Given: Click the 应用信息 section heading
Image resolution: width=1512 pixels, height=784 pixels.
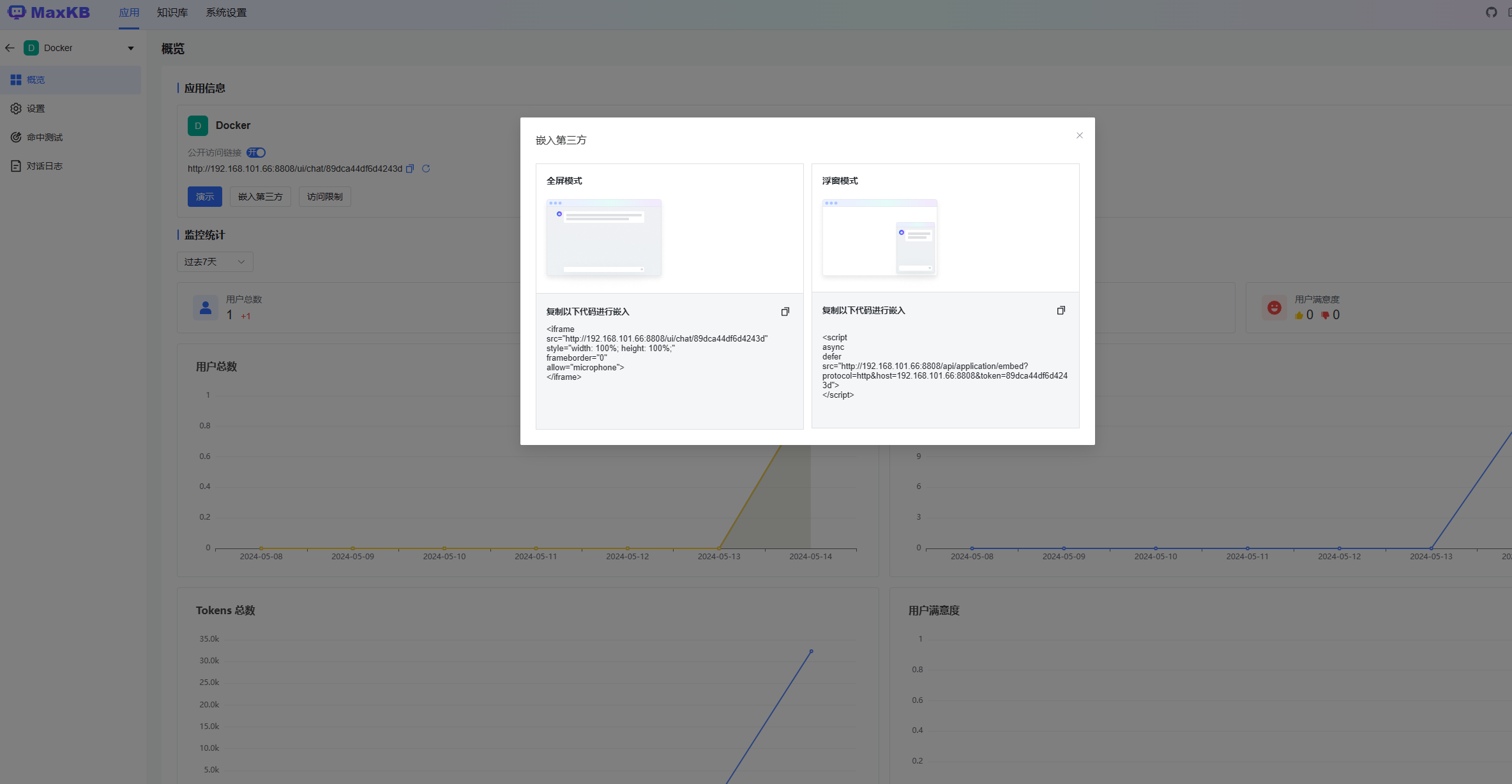Looking at the screenshot, I should point(205,88).
